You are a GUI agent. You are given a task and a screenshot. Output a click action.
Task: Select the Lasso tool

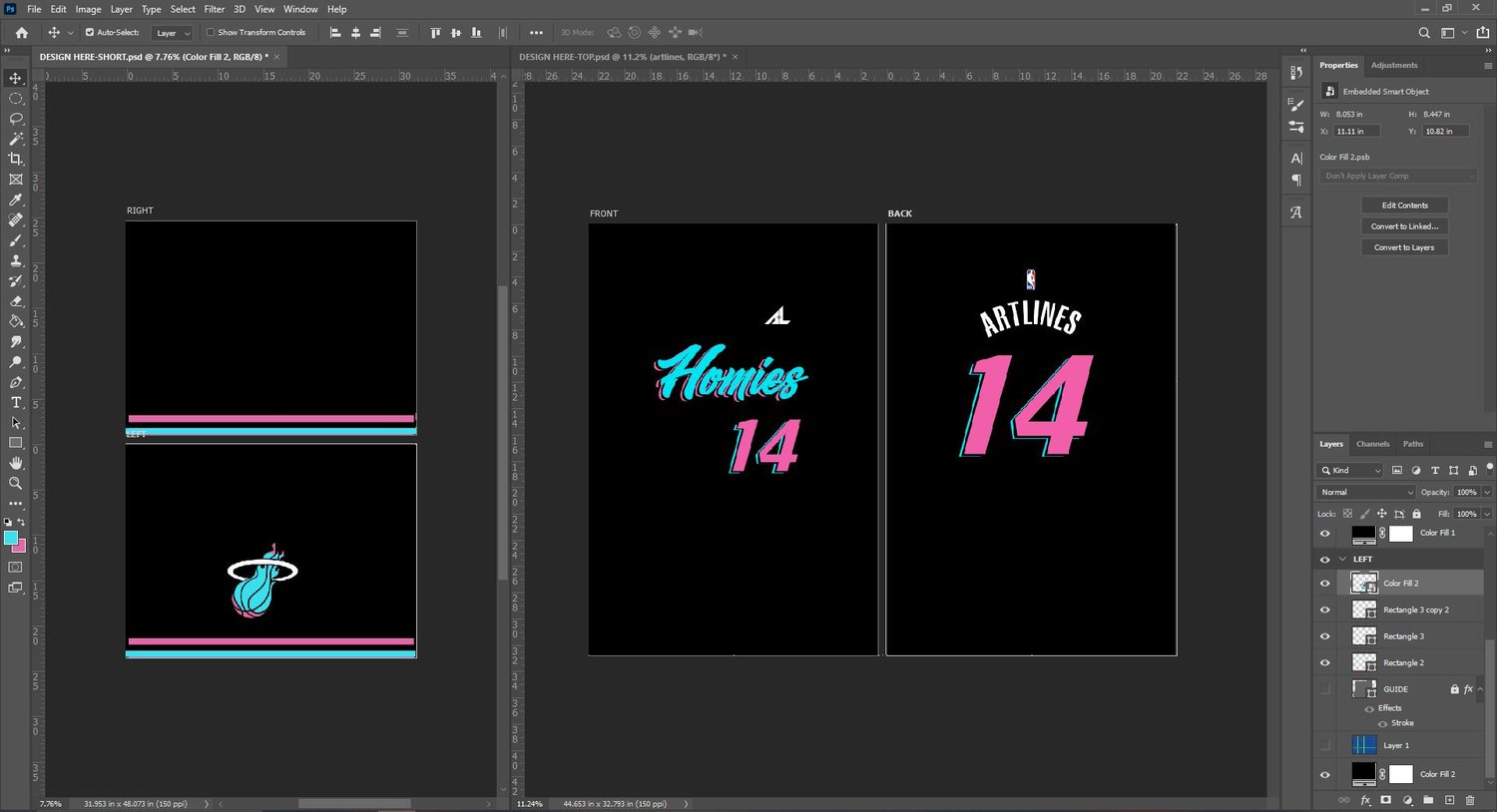(15, 119)
